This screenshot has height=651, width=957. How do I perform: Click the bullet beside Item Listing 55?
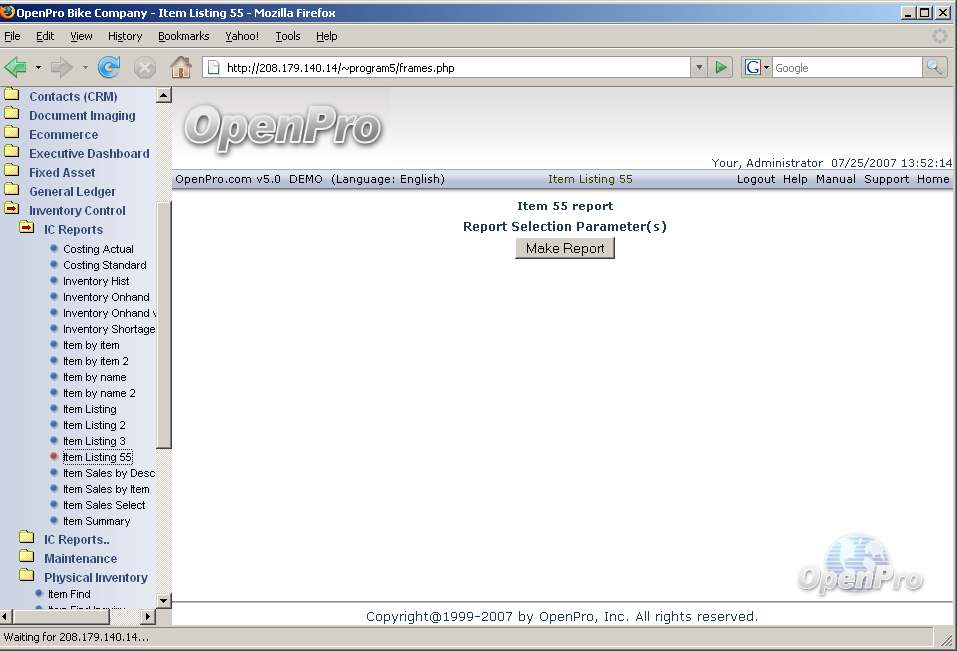pos(54,457)
